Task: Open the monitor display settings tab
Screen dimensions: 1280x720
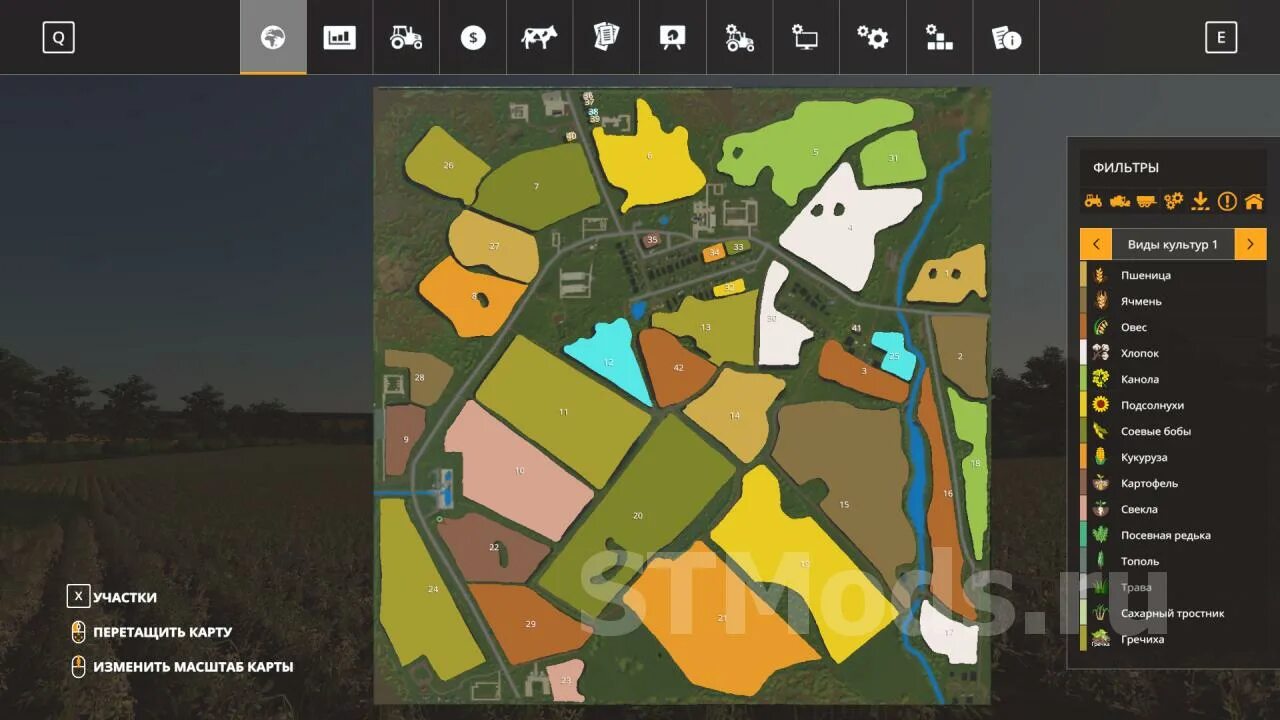Action: [x=805, y=38]
